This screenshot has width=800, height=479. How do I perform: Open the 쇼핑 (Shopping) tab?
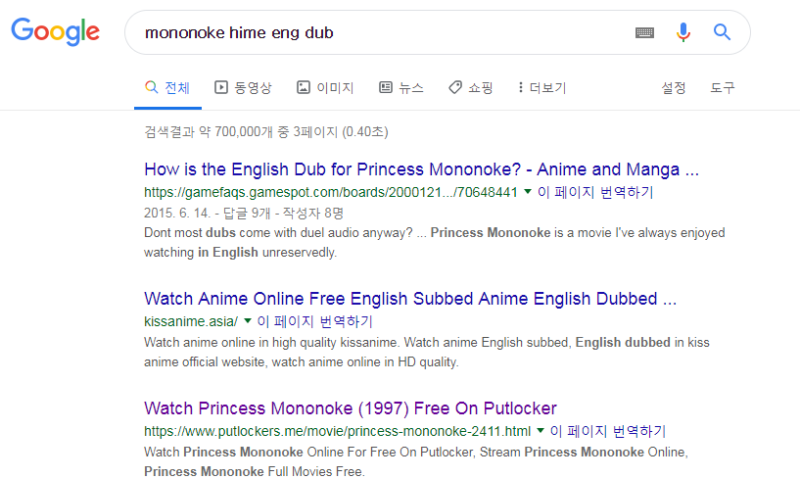[470, 88]
